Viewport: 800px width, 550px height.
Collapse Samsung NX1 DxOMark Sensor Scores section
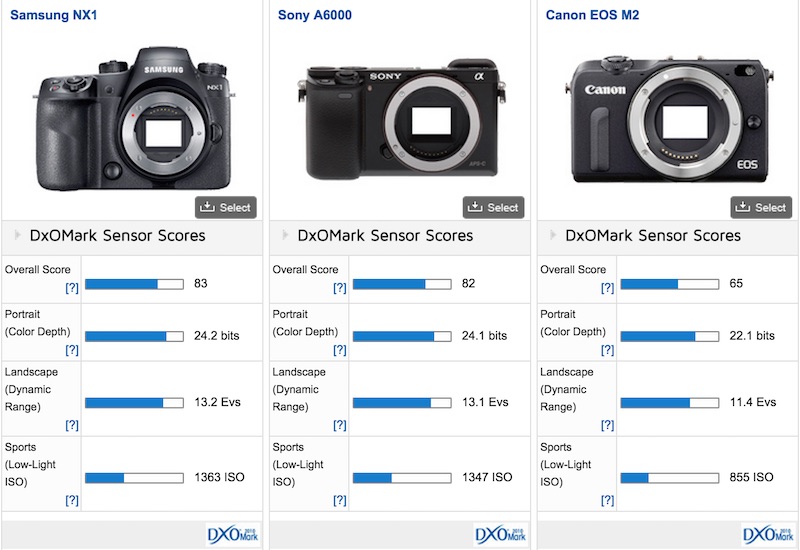(18, 235)
